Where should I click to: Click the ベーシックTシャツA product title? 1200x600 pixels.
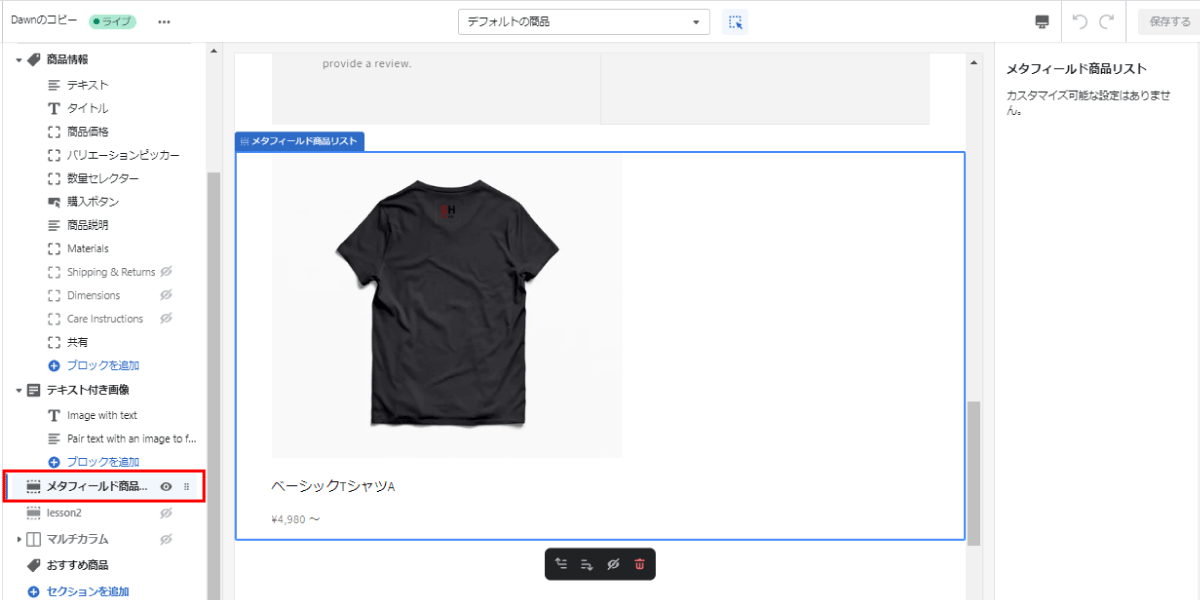334,487
